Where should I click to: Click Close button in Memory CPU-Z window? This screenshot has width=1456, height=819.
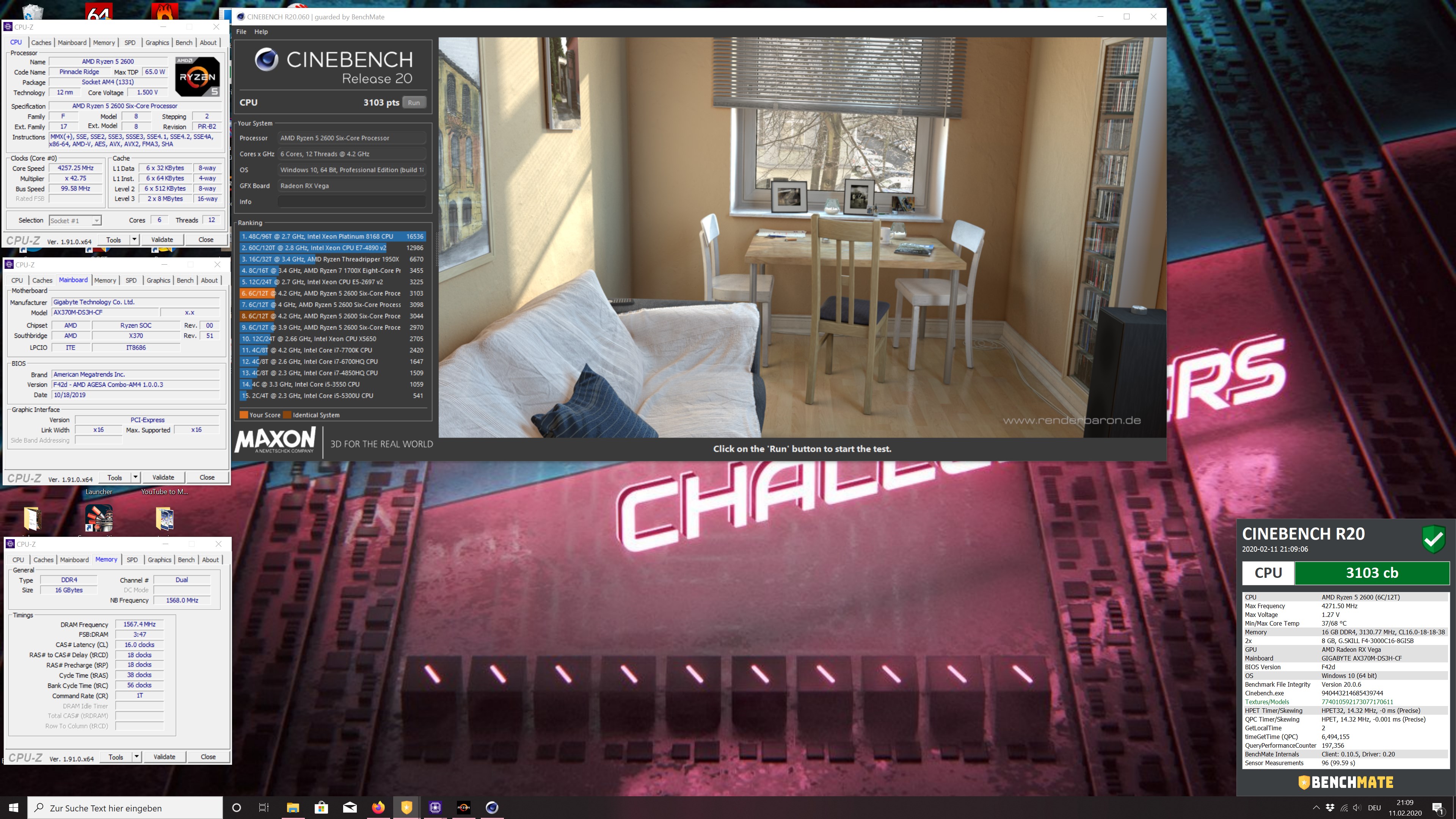tap(208, 757)
